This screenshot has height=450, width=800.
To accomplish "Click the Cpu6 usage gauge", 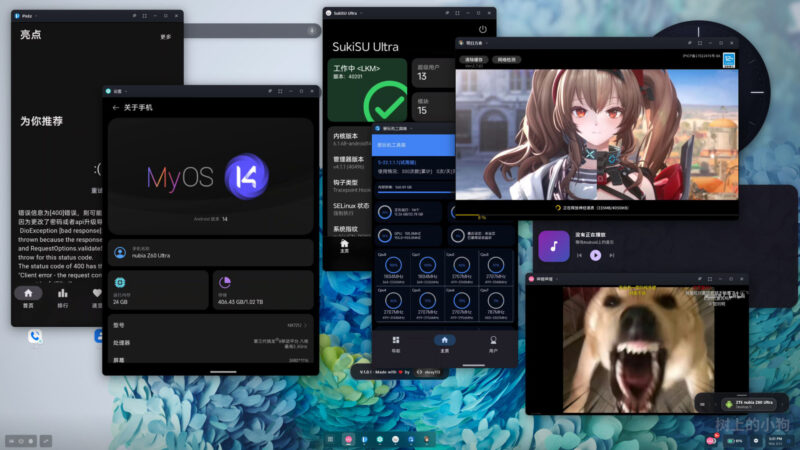I will coord(462,301).
